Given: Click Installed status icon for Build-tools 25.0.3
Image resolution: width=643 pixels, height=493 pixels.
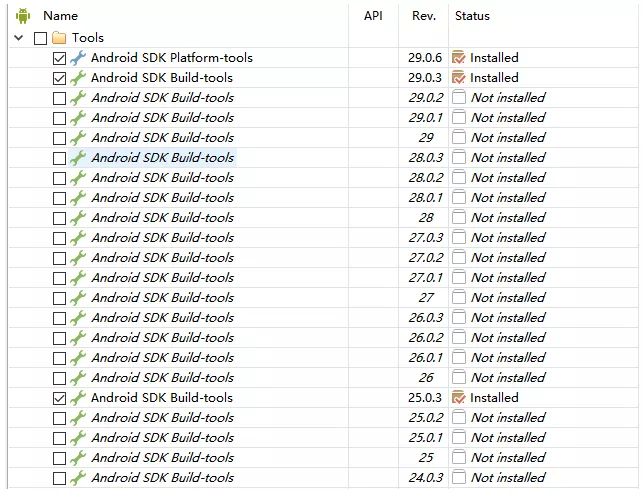Looking at the screenshot, I should [x=458, y=397].
